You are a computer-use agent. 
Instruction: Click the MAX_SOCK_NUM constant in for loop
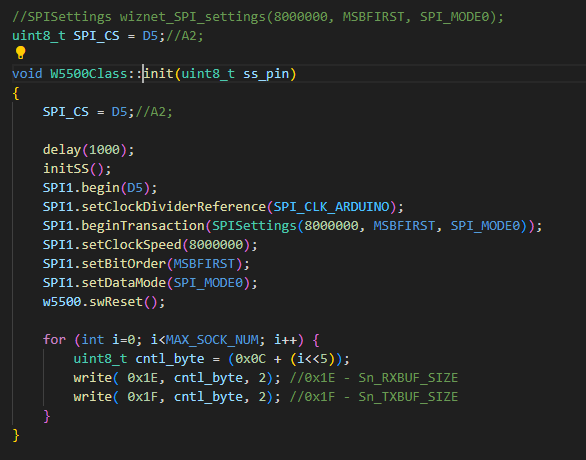212,340
